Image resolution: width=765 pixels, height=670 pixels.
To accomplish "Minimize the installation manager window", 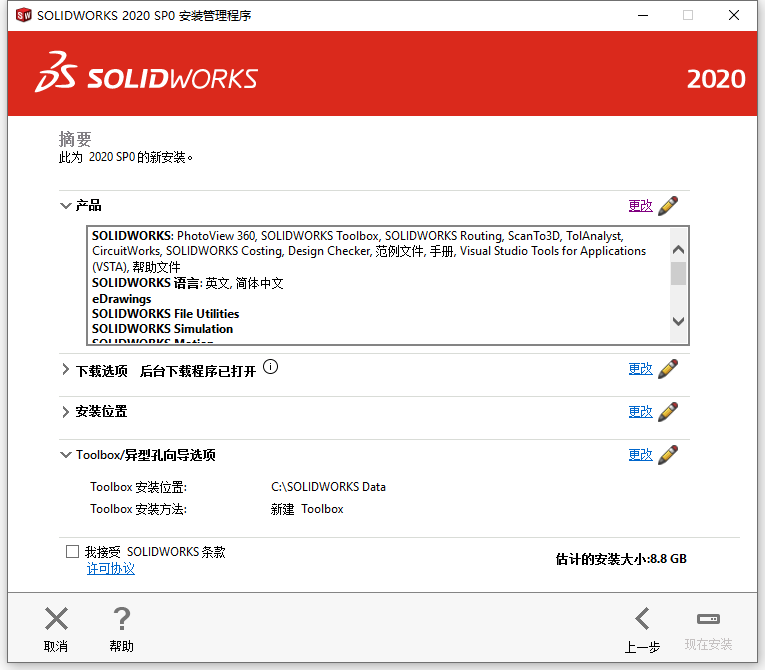I will point(643,15).
